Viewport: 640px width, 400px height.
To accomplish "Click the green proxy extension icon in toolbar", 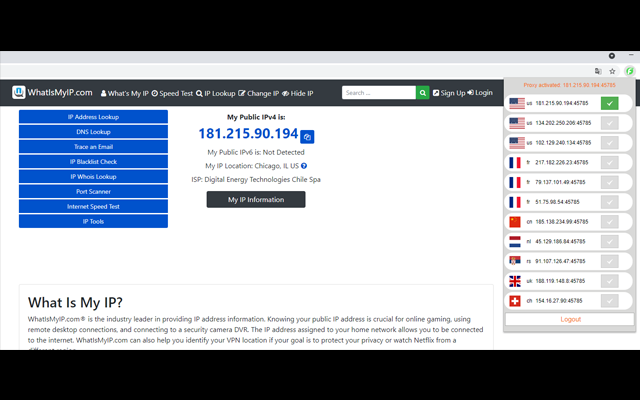I will (x=630, y=71).
